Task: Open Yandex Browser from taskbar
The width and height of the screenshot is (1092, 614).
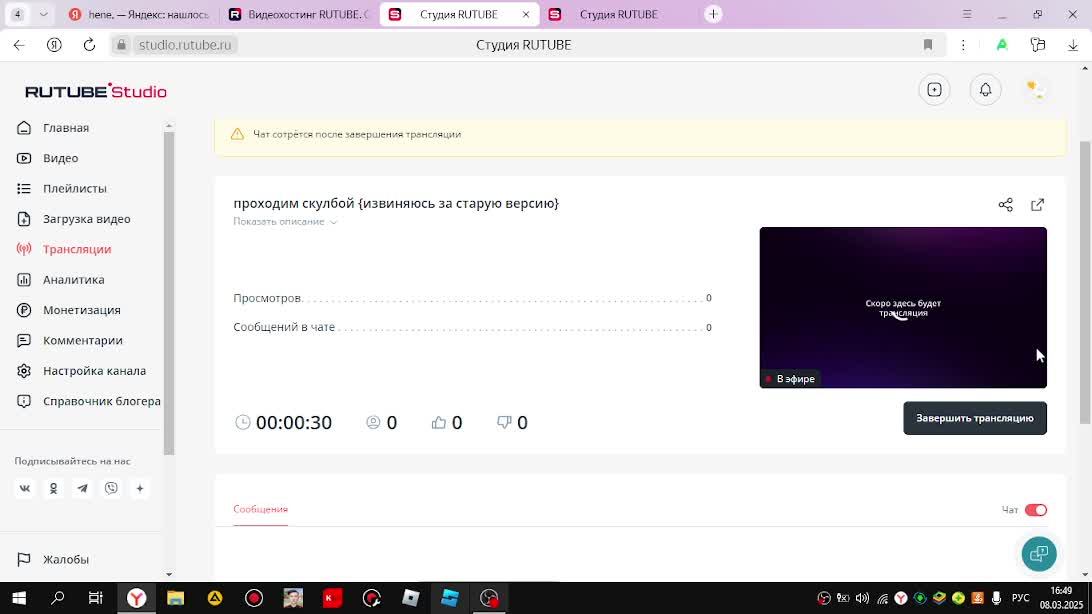Action: (136, 598)
